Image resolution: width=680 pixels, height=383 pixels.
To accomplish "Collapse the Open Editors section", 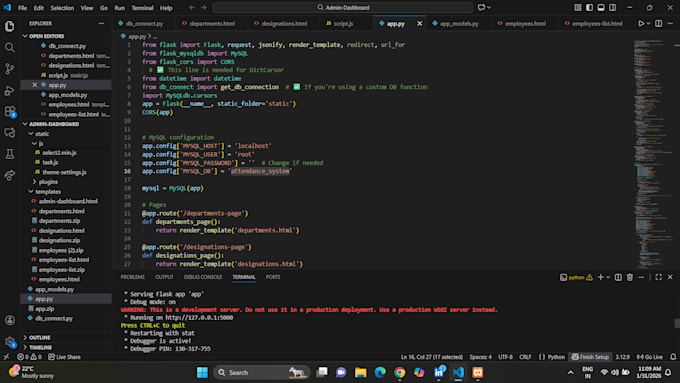I will 25,36.
